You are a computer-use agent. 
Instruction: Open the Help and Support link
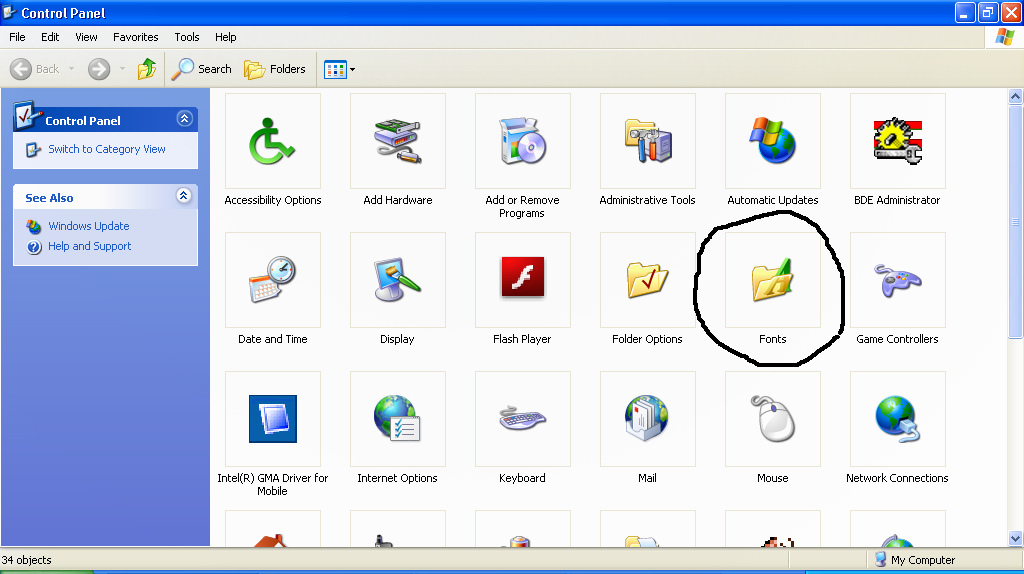[x=89, y=246]
